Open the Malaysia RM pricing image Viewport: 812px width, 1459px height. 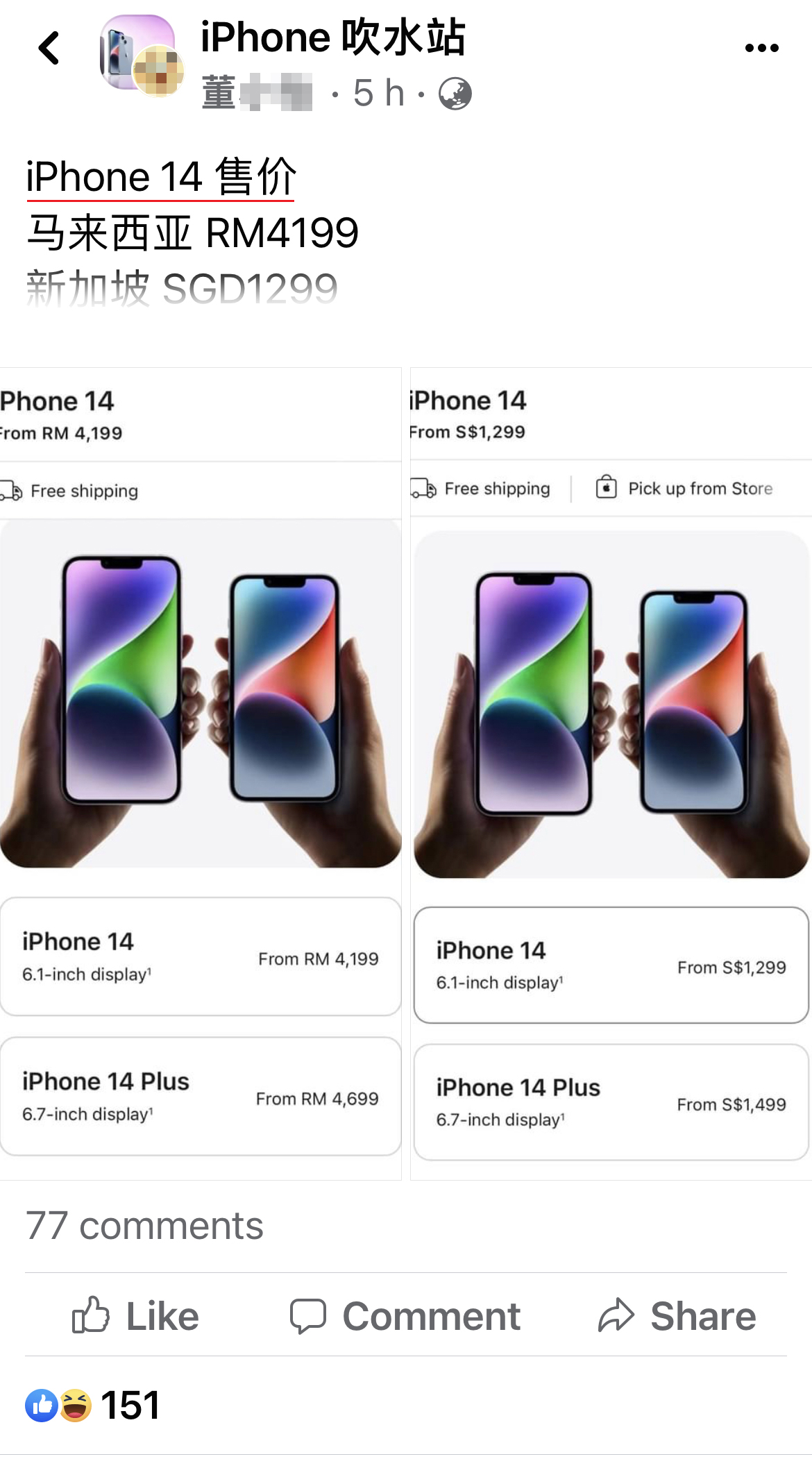(x=201, y=774)
